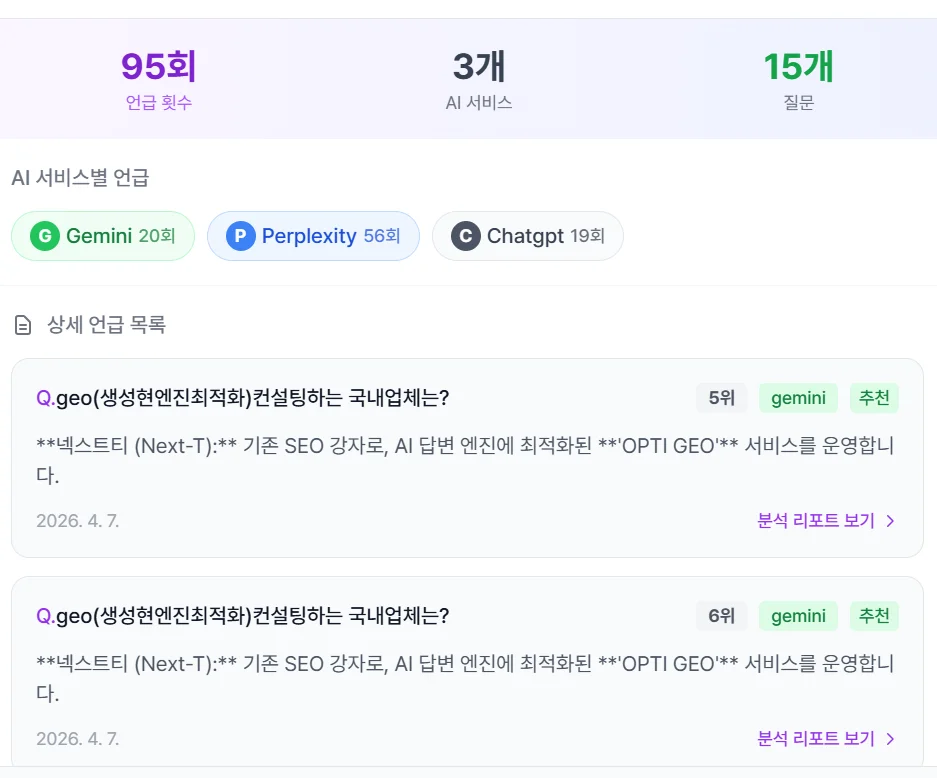Click the green Gemini G circle icon

44,236
